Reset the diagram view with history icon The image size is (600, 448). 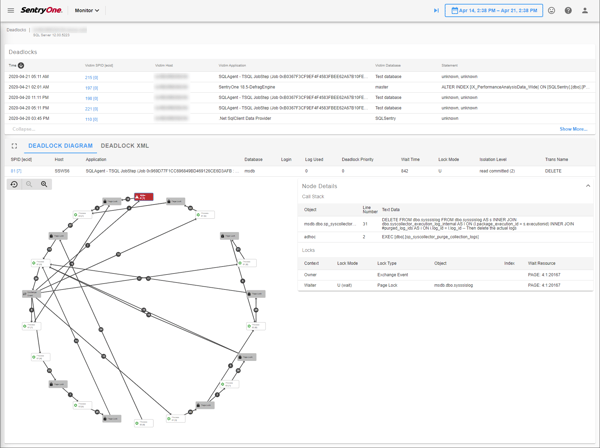click(x=14, y=184)
